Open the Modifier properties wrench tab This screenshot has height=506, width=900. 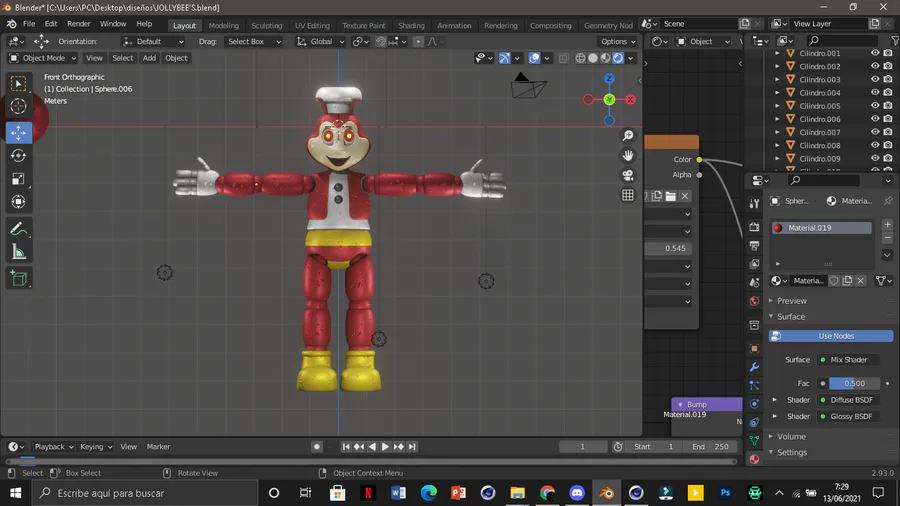[755, 367]
